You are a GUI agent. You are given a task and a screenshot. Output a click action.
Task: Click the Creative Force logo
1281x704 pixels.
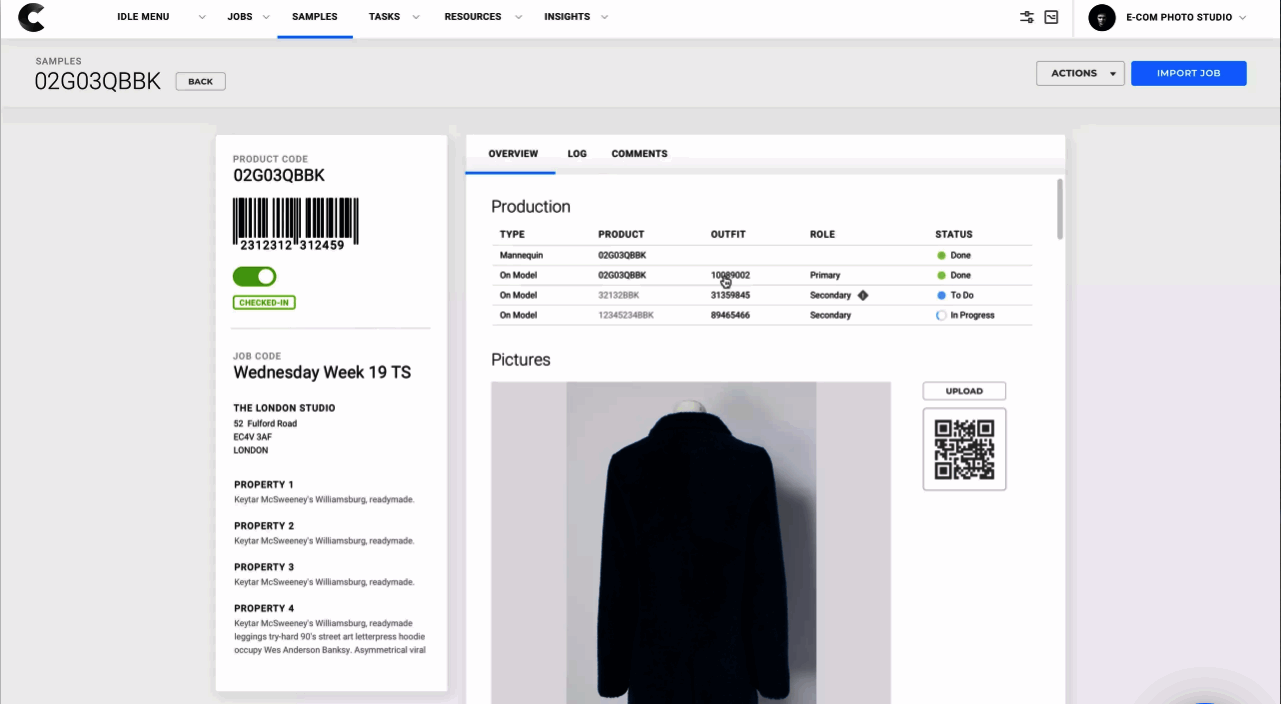[32, 17]
